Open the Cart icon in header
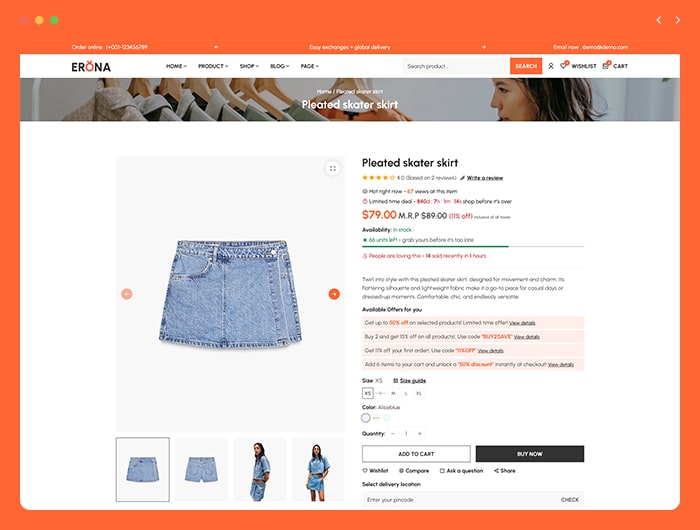The width and height of the screenshot is (700, 530). coord(606,66)
